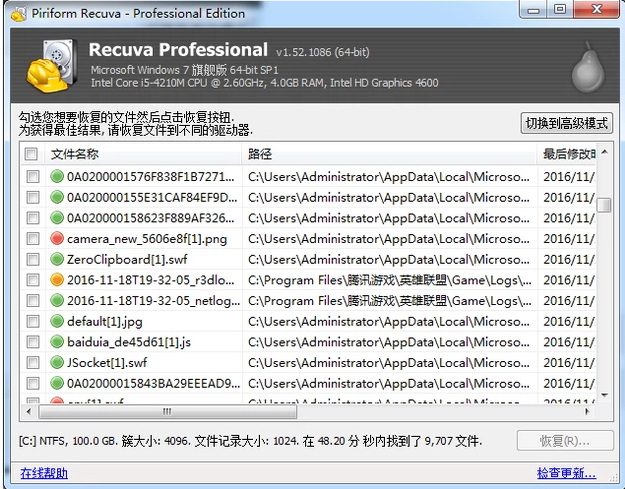Click 切换到高级模式 button
This screenshot has height=489, width=625.
(566, 123)
